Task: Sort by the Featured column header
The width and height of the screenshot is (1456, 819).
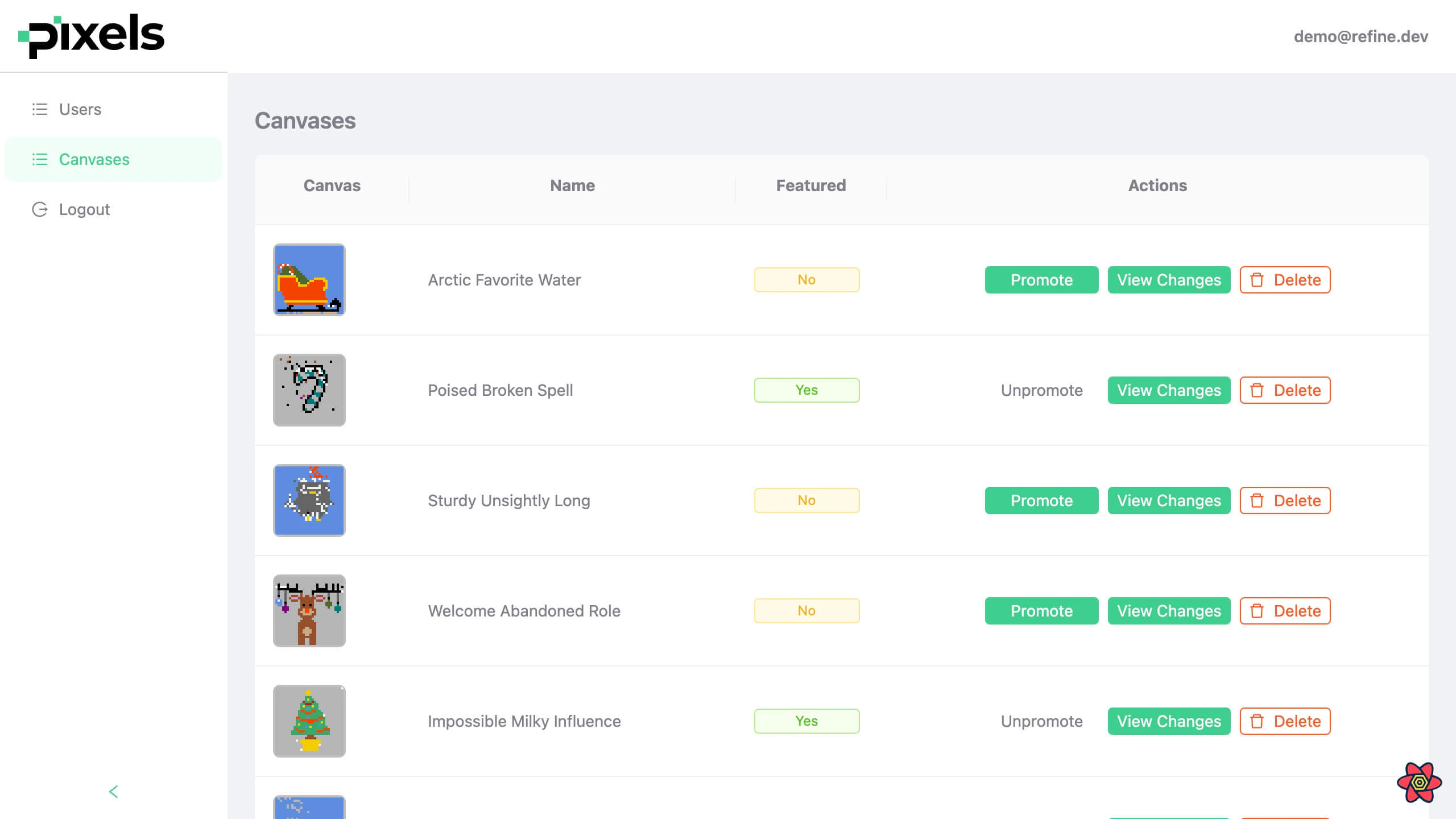Action: tap(810, 185)
